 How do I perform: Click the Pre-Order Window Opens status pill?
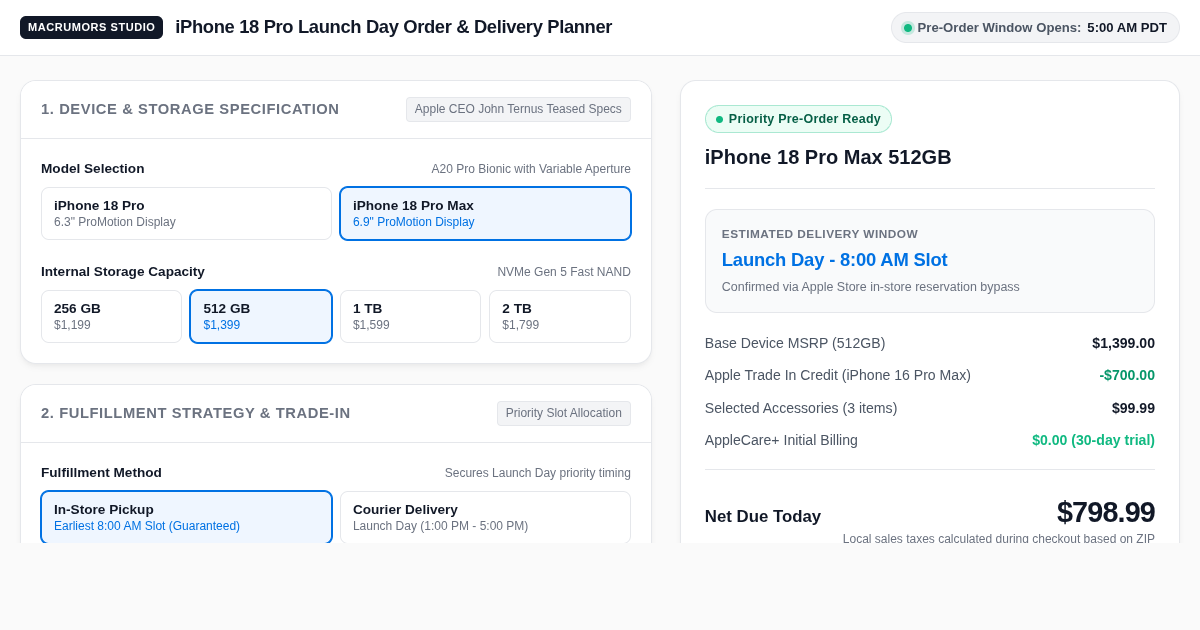pos(1035,27)
